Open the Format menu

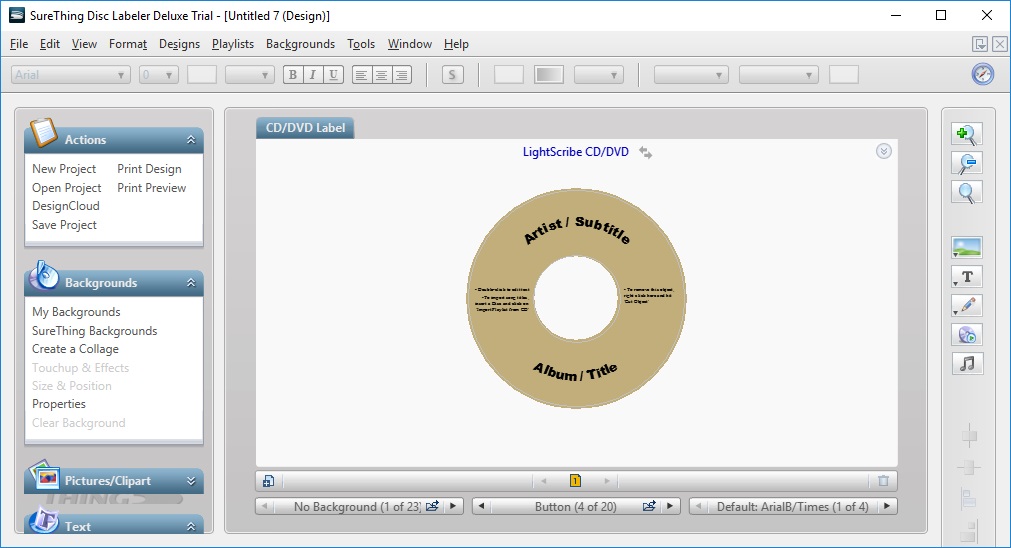coord(128,44)
